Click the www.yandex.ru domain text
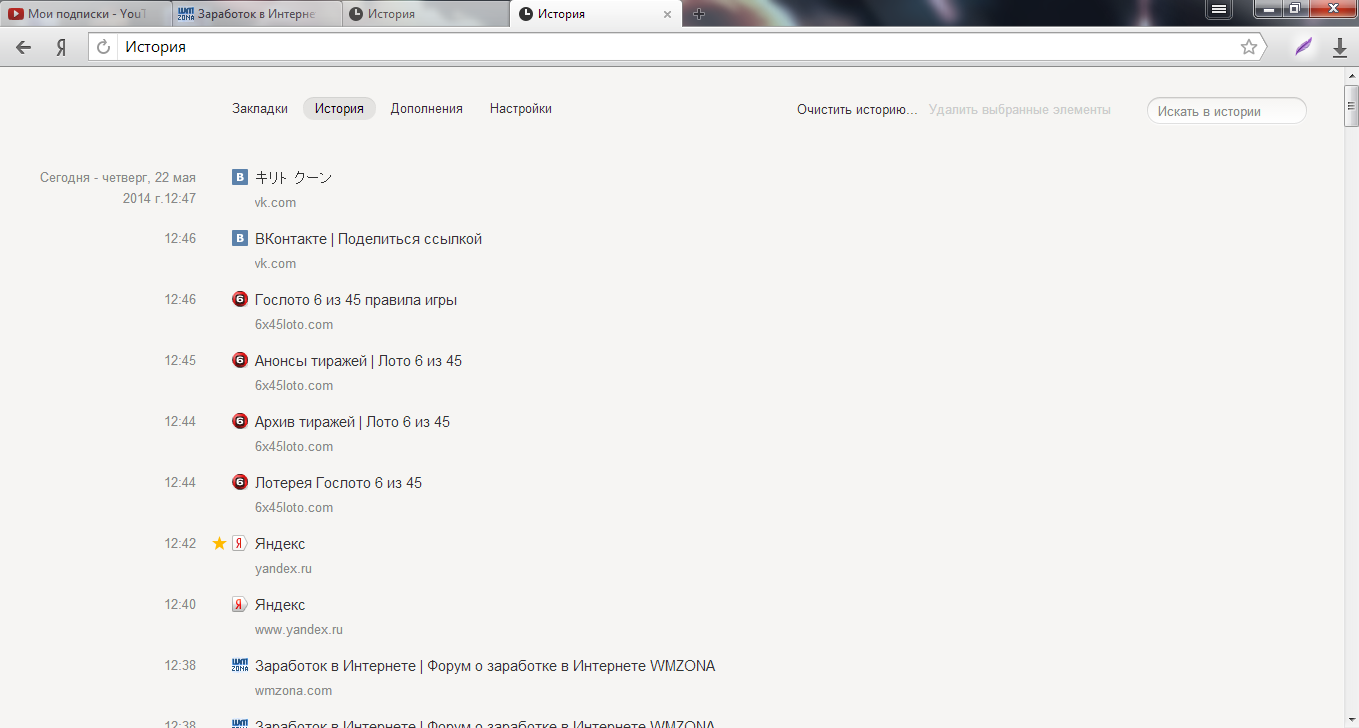The height and width of the screenshot is (728, 1359). 299,629
